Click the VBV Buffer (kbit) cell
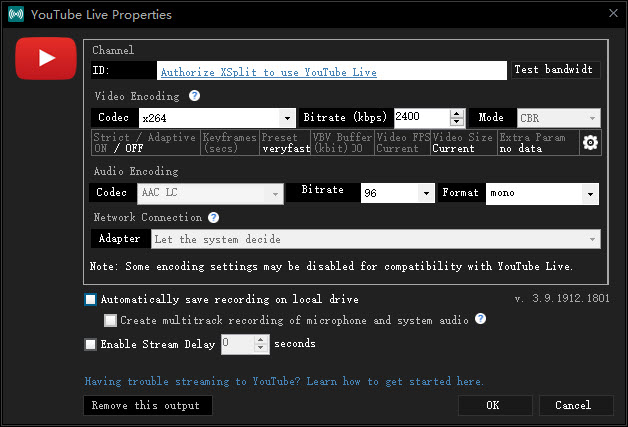Screen dimensions: 628x427 342,143
